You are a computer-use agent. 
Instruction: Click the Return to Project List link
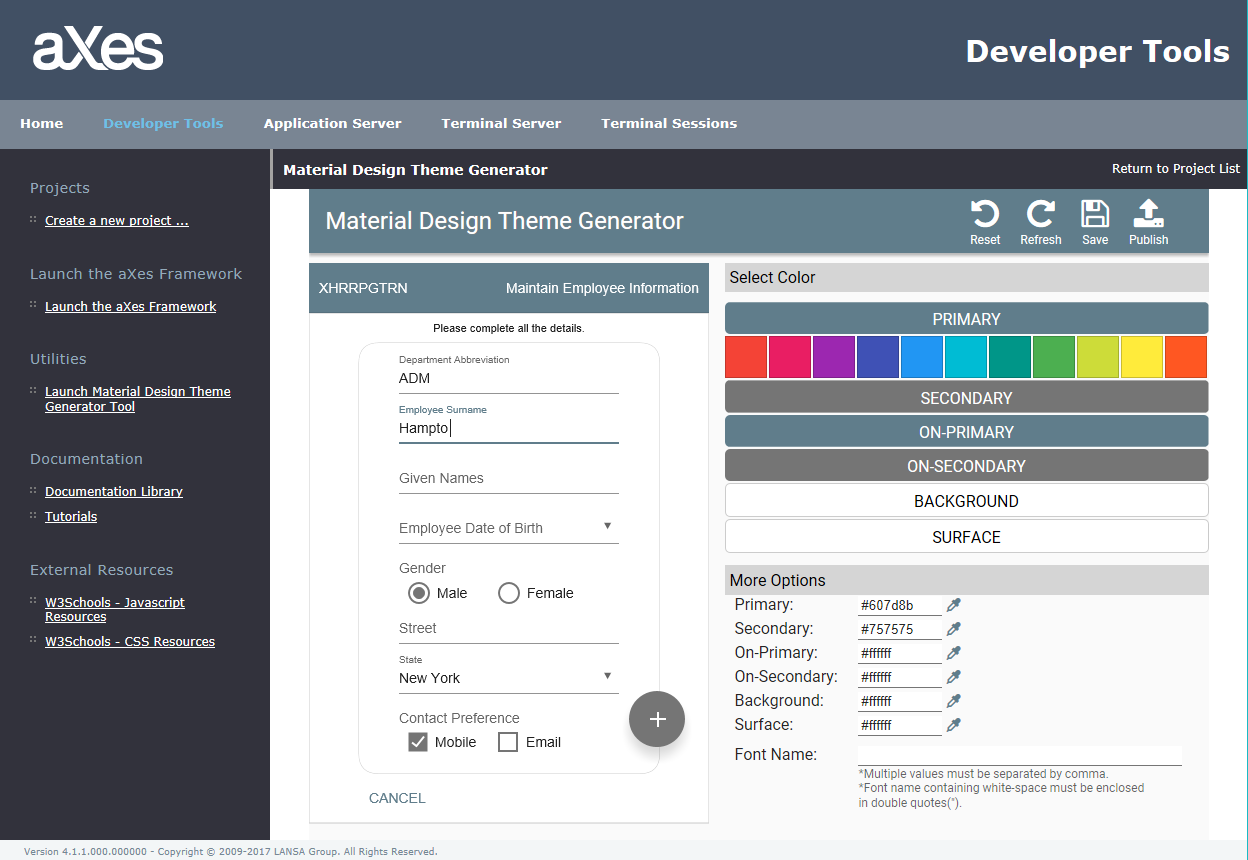pyautogui.click(x=1175, y=169)
